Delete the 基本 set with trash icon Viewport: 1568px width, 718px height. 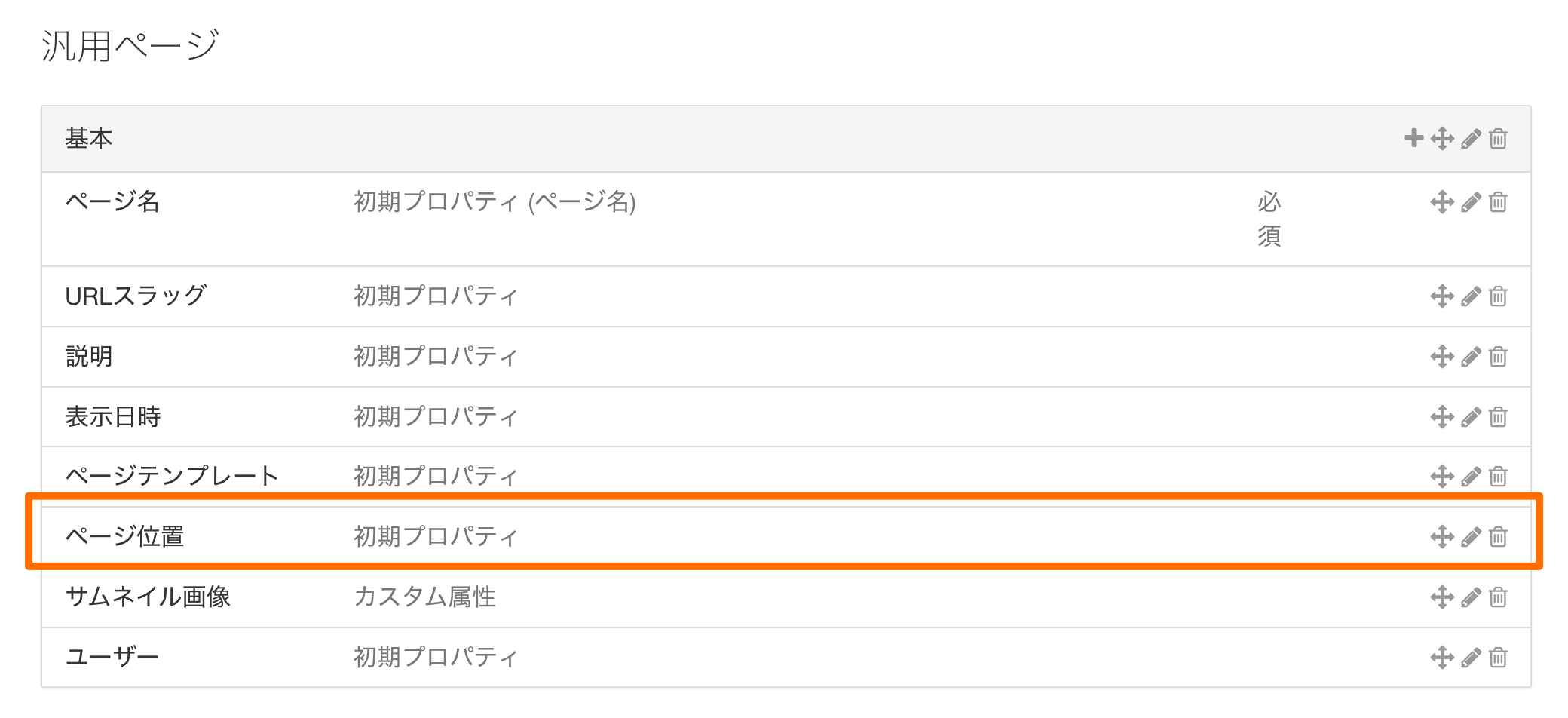(x=1498, y=139)
